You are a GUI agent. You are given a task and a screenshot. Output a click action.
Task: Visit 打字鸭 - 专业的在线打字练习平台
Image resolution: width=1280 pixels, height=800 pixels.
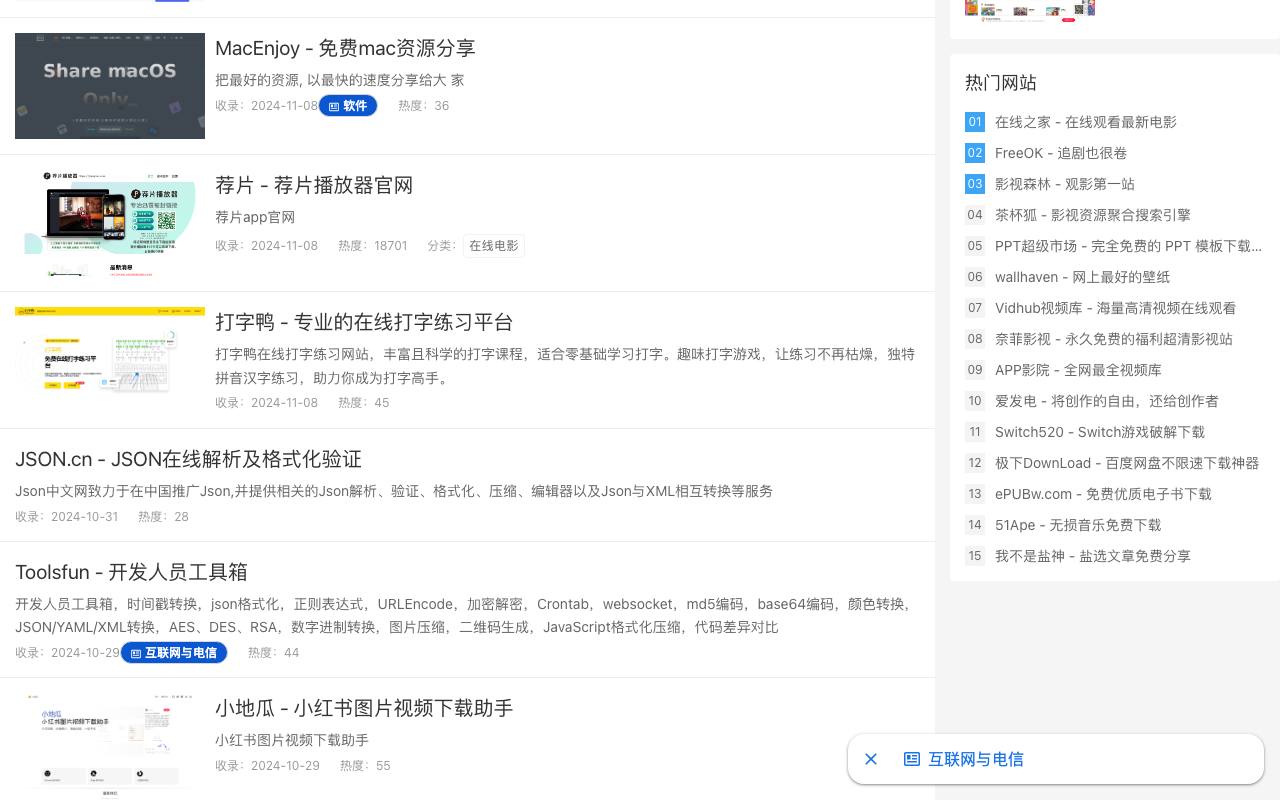coord(364,322)
